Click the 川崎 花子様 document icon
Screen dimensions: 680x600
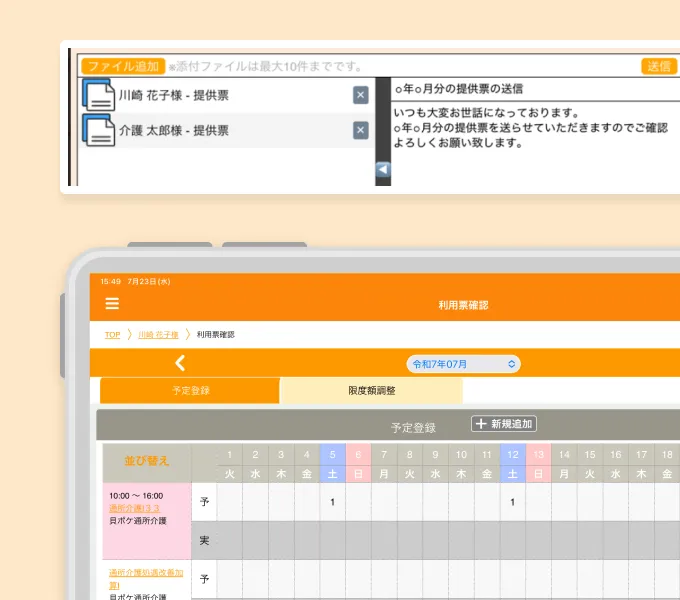point(98,96)
